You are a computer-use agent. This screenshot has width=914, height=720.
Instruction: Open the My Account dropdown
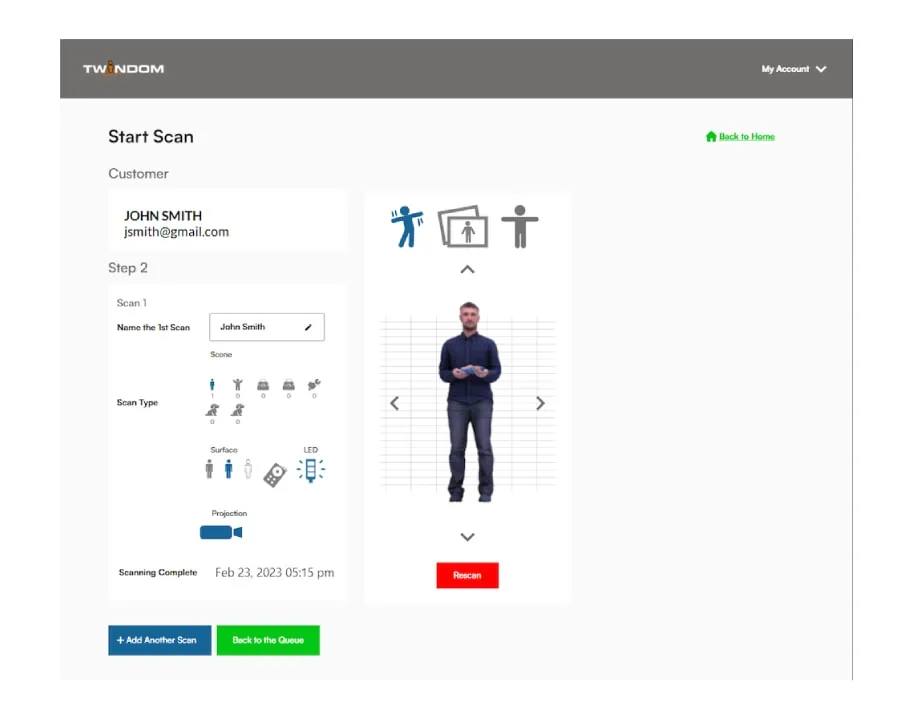pyautogui.click(x=793, y=69)
